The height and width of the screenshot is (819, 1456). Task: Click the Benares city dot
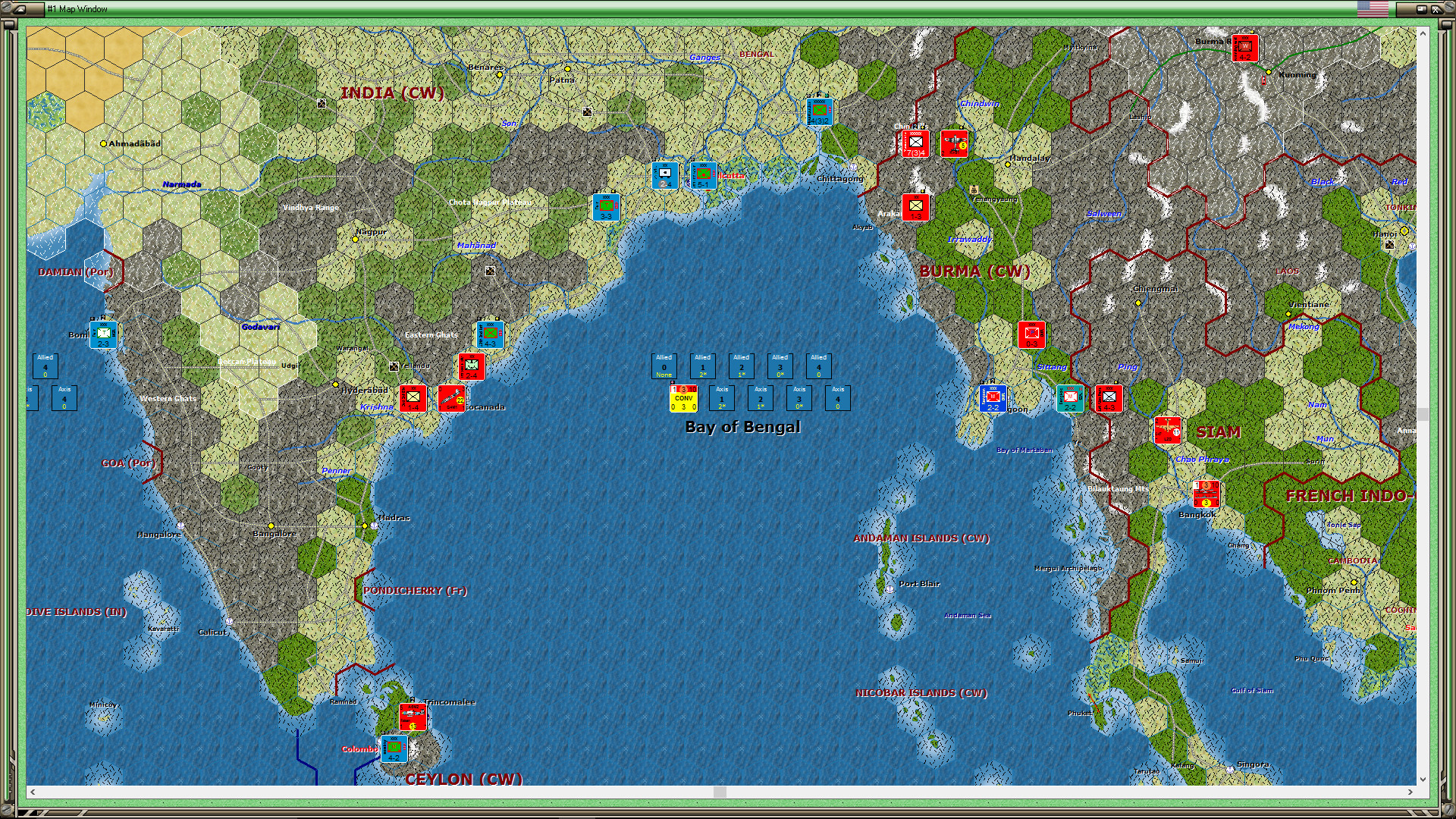(x=500, y=75)
